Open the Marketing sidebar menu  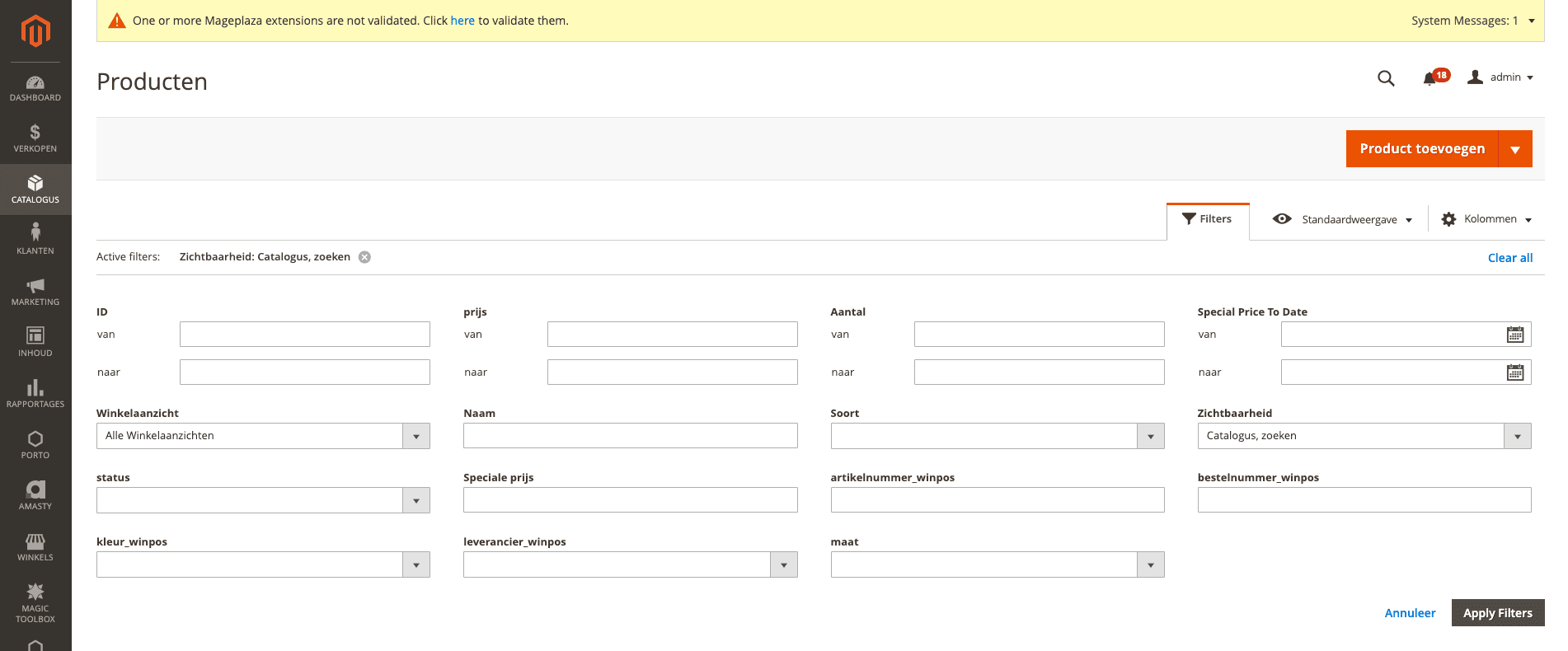click(35, 291)
